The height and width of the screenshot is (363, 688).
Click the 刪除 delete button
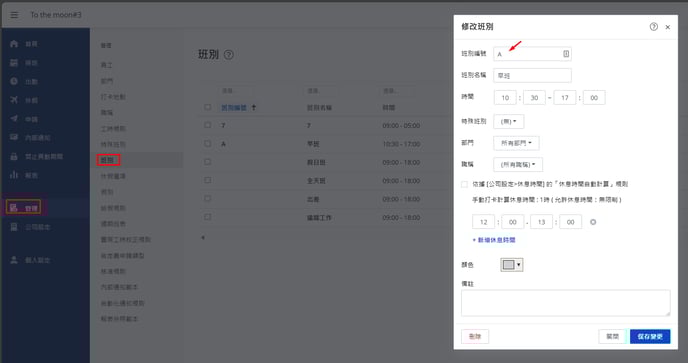pos(475,337)
